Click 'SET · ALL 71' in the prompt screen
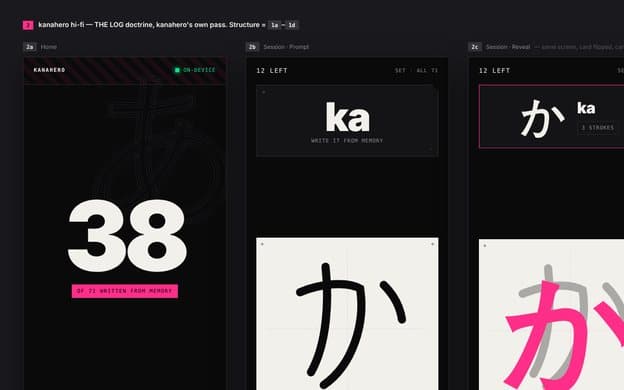This screenshot has height=390, width=624. pyautogui.click(x=416, y=70)
